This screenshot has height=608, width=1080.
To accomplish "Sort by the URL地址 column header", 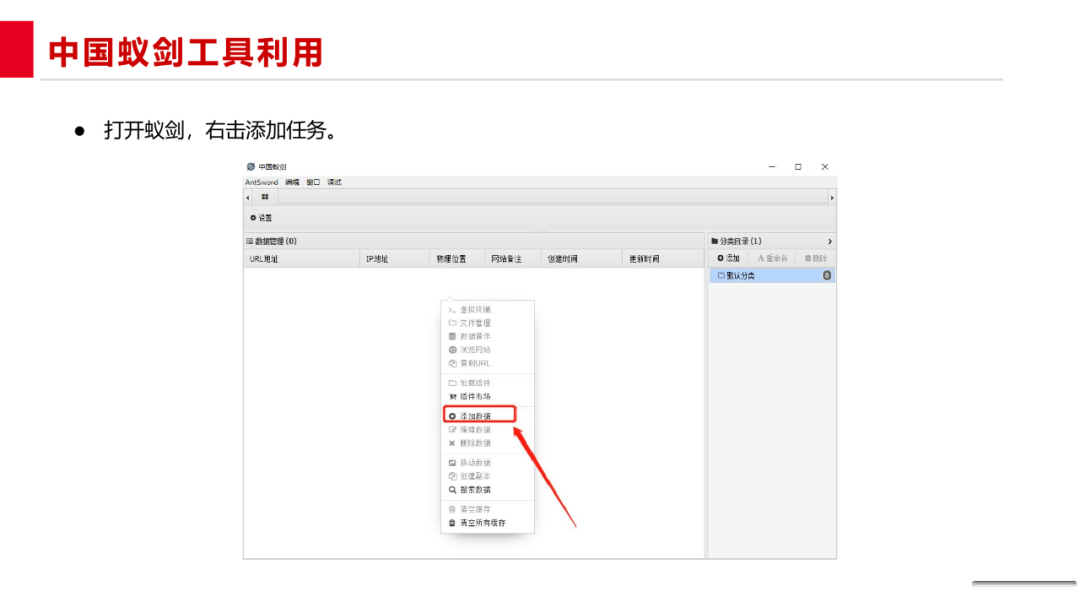I will [302, 259].
